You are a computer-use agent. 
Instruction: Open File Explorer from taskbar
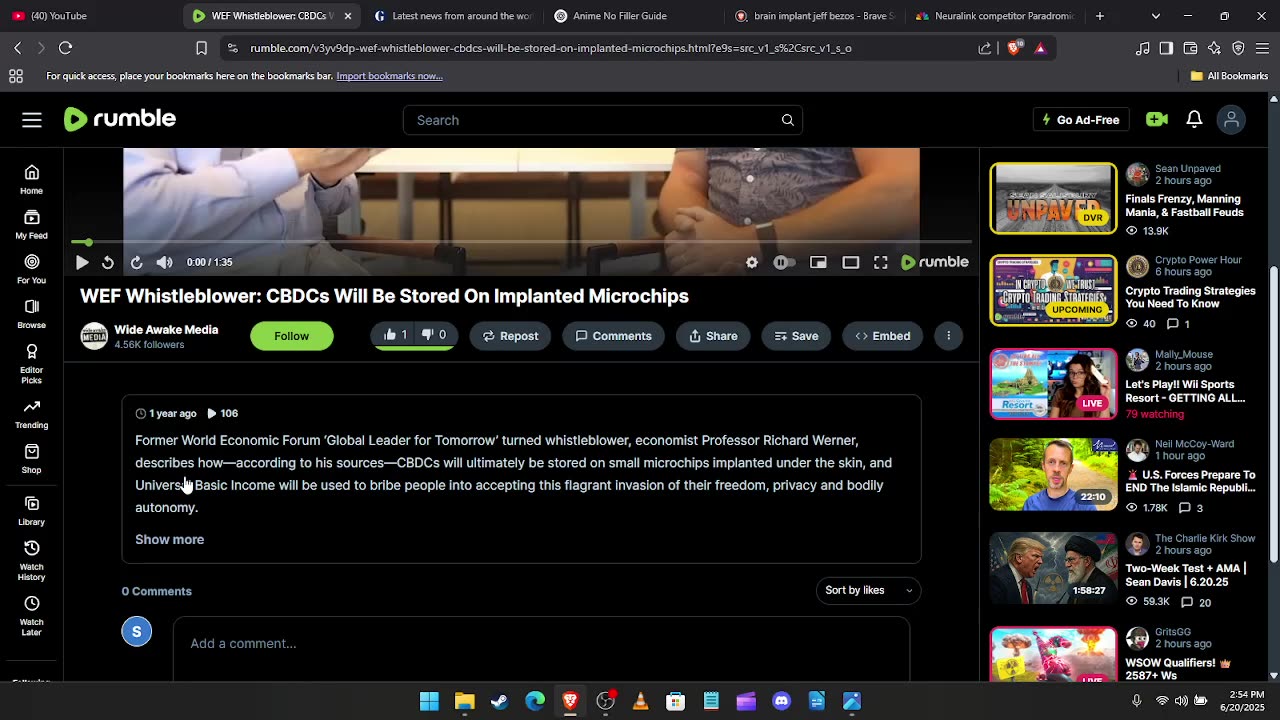click(x=464, y=701)
